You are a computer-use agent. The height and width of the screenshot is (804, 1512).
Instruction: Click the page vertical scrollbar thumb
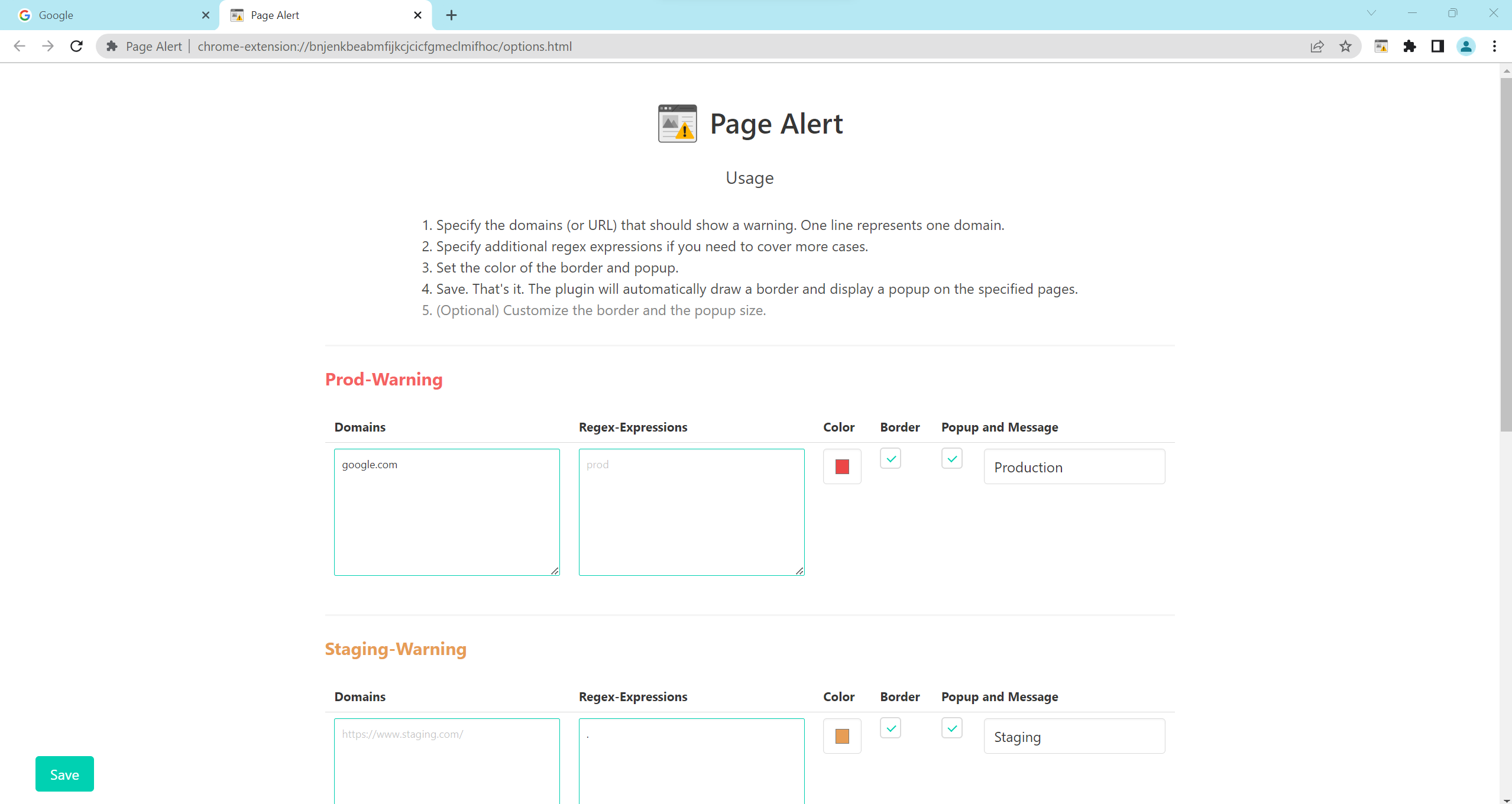coord(1505,254)
